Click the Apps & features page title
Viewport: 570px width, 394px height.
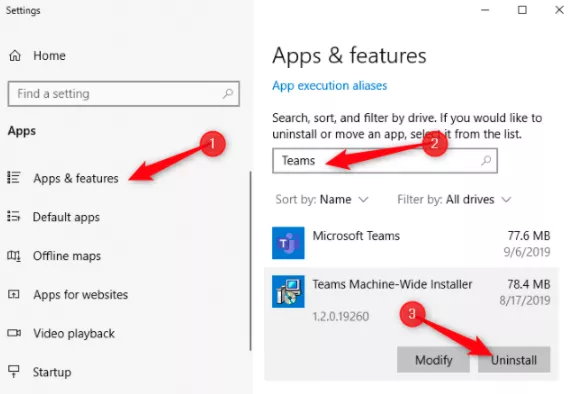coord(349,56)
